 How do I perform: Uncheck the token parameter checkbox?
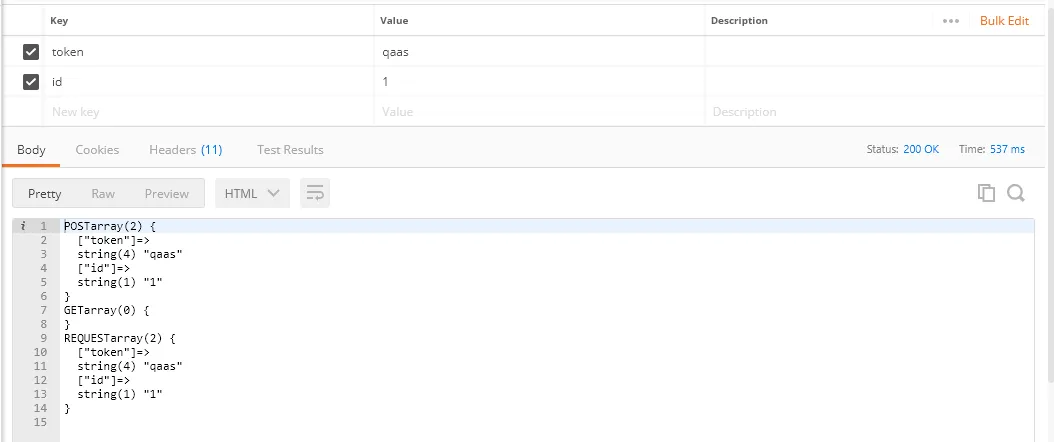[31, 52]
